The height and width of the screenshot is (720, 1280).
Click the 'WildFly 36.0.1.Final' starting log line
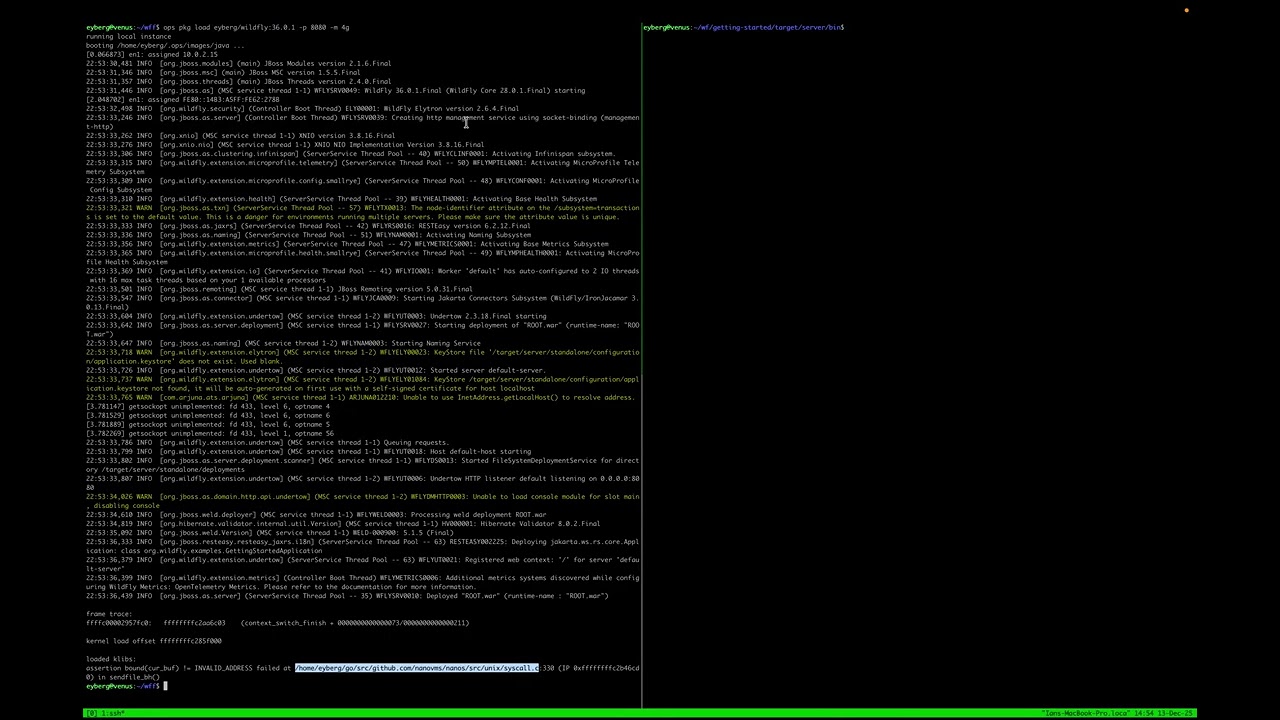point(335,90)
